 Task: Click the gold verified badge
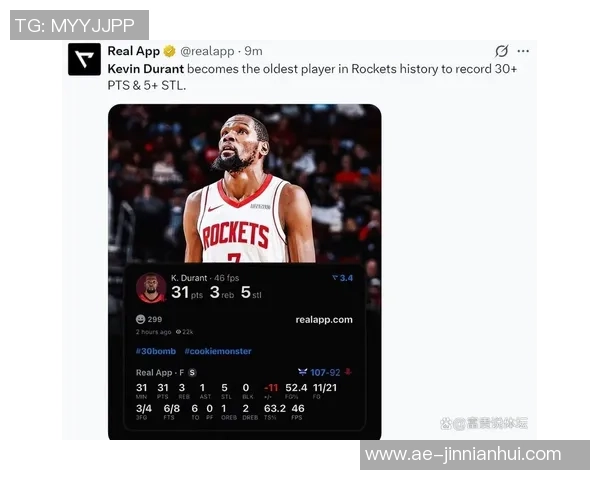click(169, 51)
